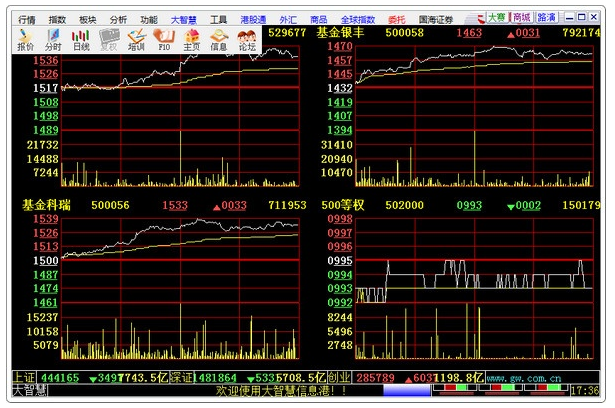Click the red logo icon beside 大赛
This screenshot has height=408, width=615.
(x=481, y=18)
